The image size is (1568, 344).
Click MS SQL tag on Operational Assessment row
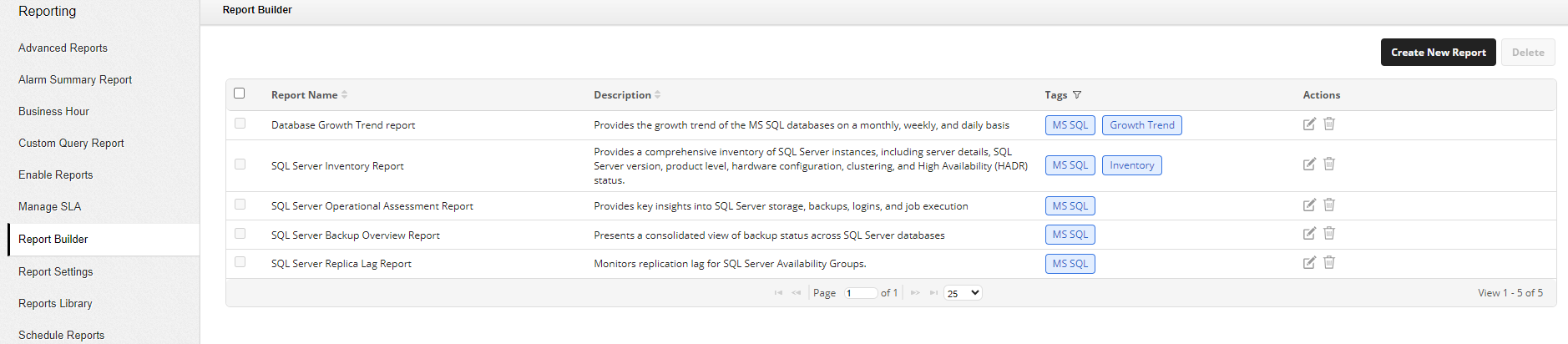(x=1070, y=206)
